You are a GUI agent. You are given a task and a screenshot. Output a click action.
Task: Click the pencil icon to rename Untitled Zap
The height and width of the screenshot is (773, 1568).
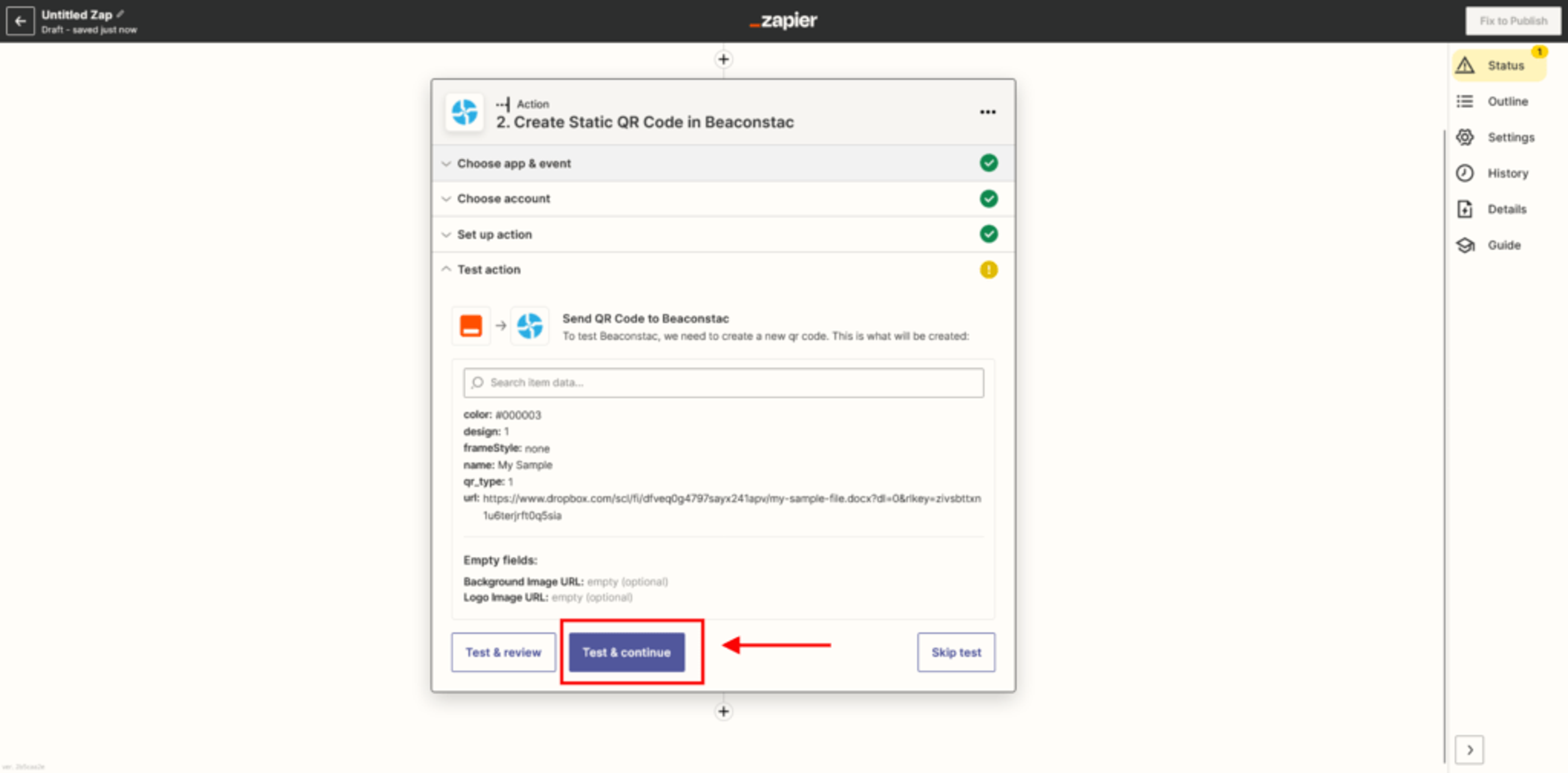[120, 14]
